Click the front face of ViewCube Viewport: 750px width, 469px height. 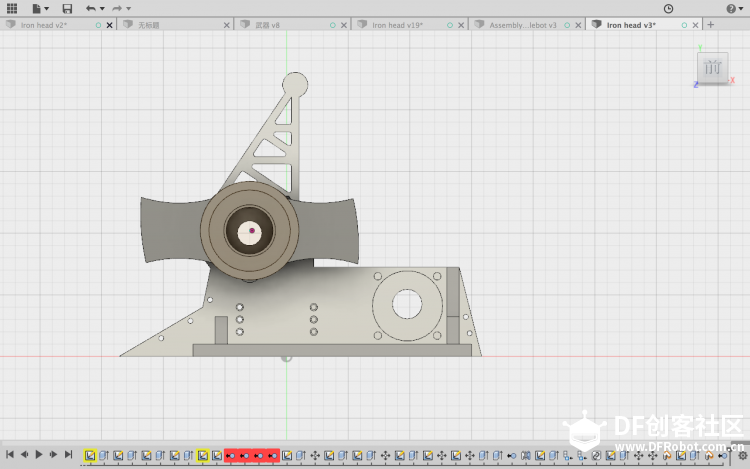[712, 67]
